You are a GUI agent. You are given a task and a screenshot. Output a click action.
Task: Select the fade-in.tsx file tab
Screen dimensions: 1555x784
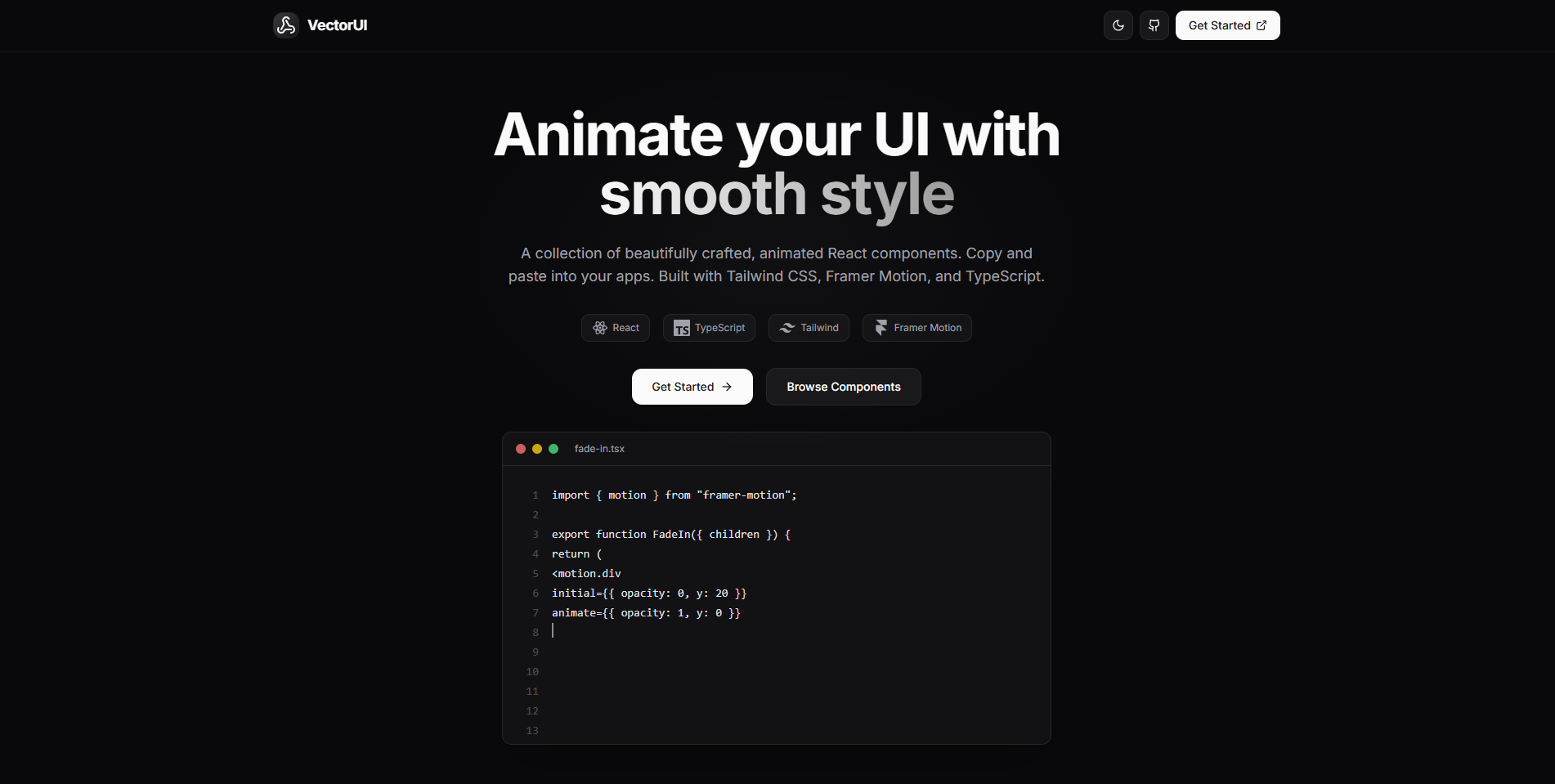click(599, 449)
